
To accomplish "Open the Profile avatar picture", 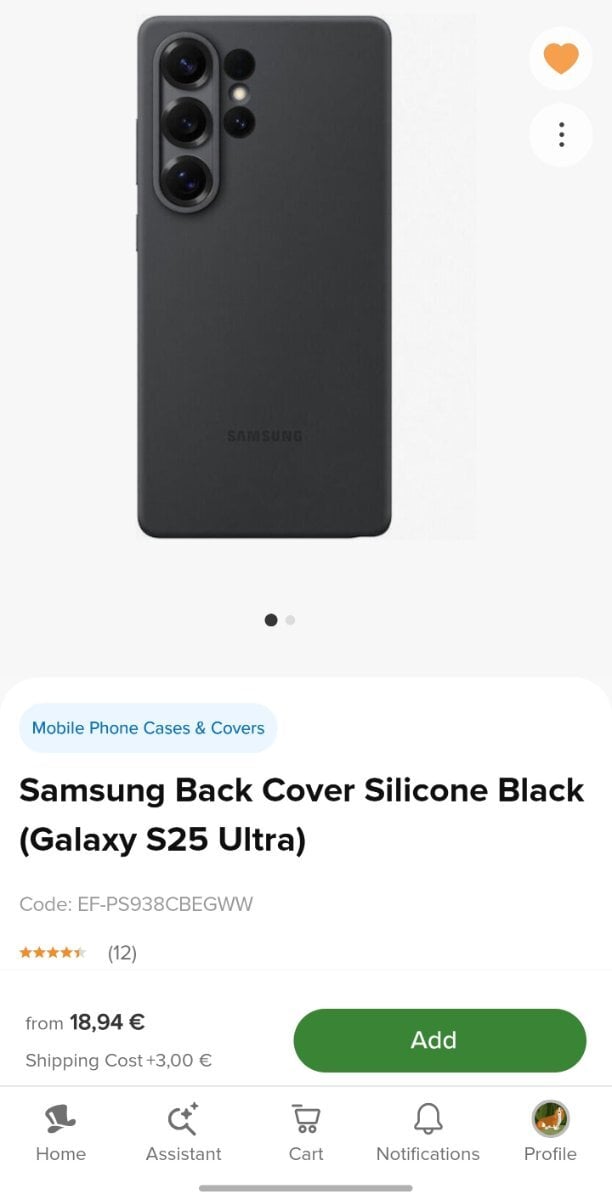I will click(550, 1117).
